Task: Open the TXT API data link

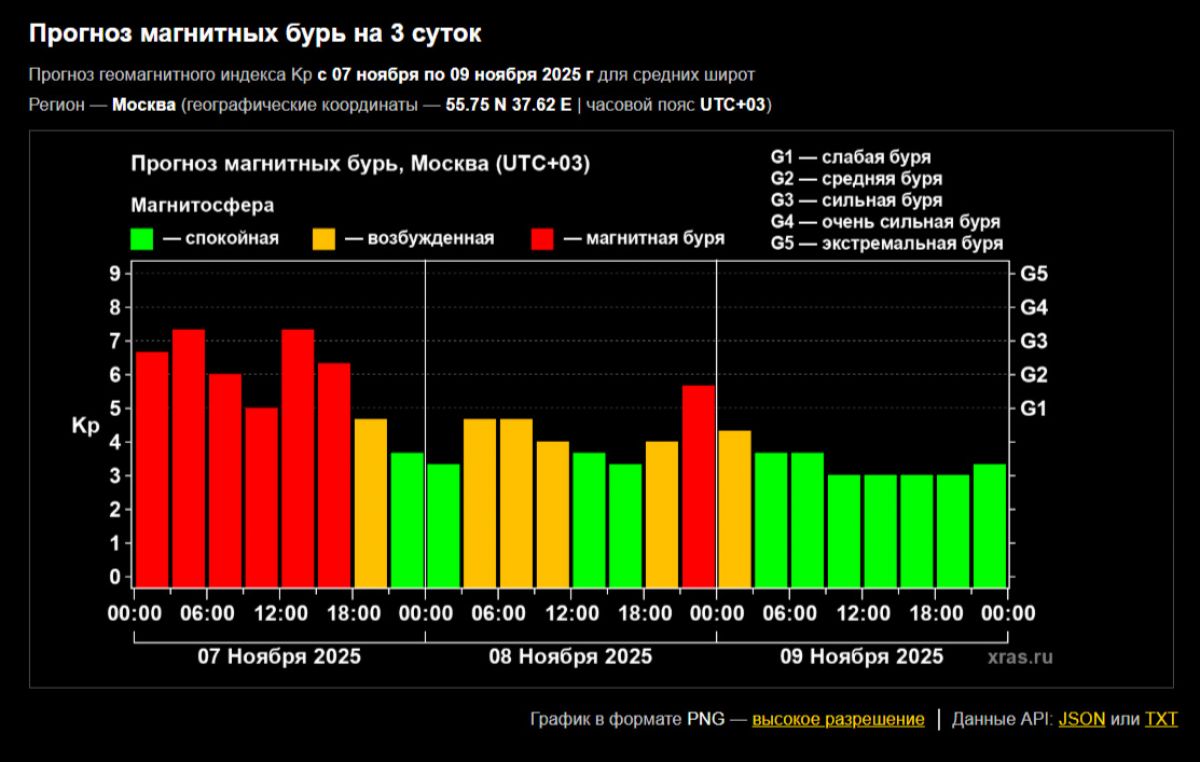Action: point(1161,719)
